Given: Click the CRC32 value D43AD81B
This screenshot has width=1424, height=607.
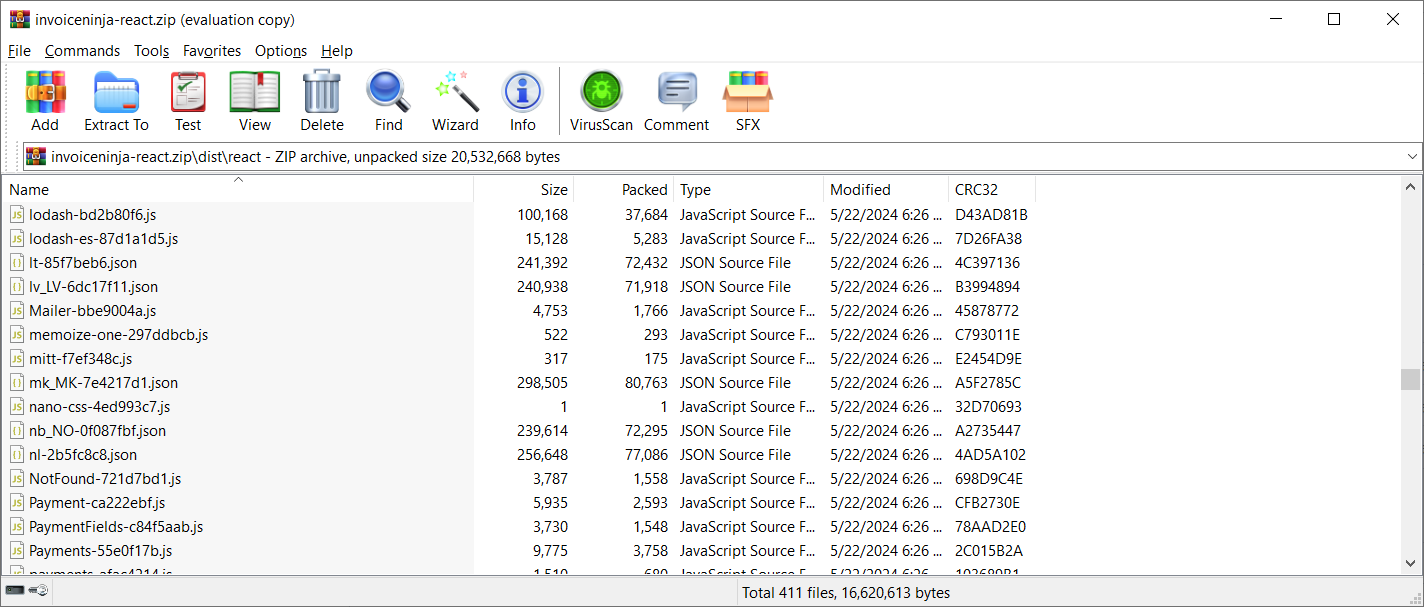Looking at the screenshot, I should [x=991, y=214].
